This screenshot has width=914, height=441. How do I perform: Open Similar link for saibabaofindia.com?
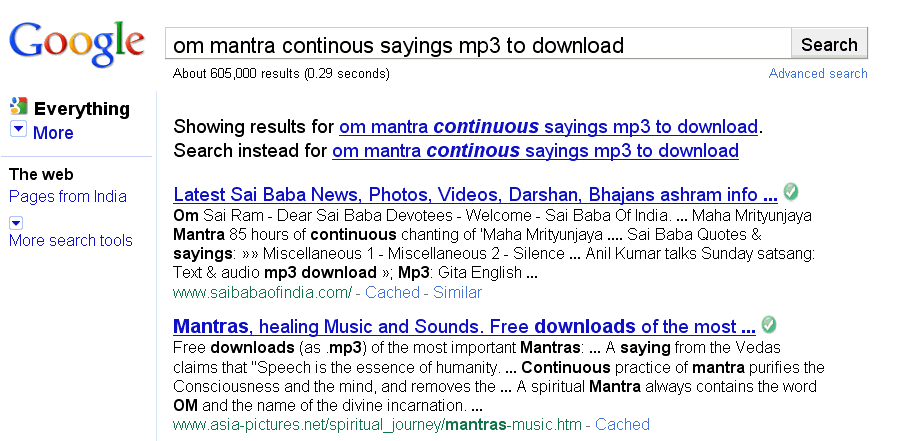click(x=457, y=292)
